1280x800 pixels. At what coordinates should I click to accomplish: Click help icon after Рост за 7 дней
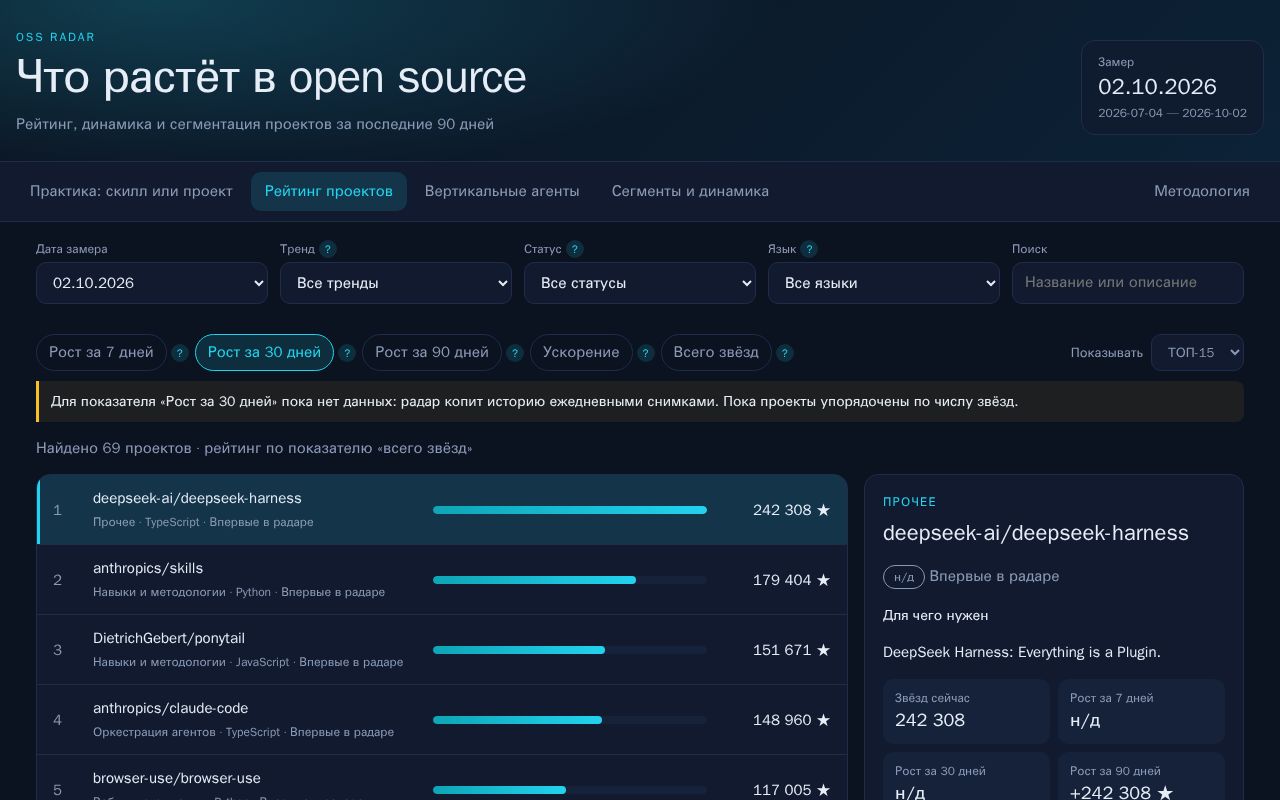tap(180, 353)
